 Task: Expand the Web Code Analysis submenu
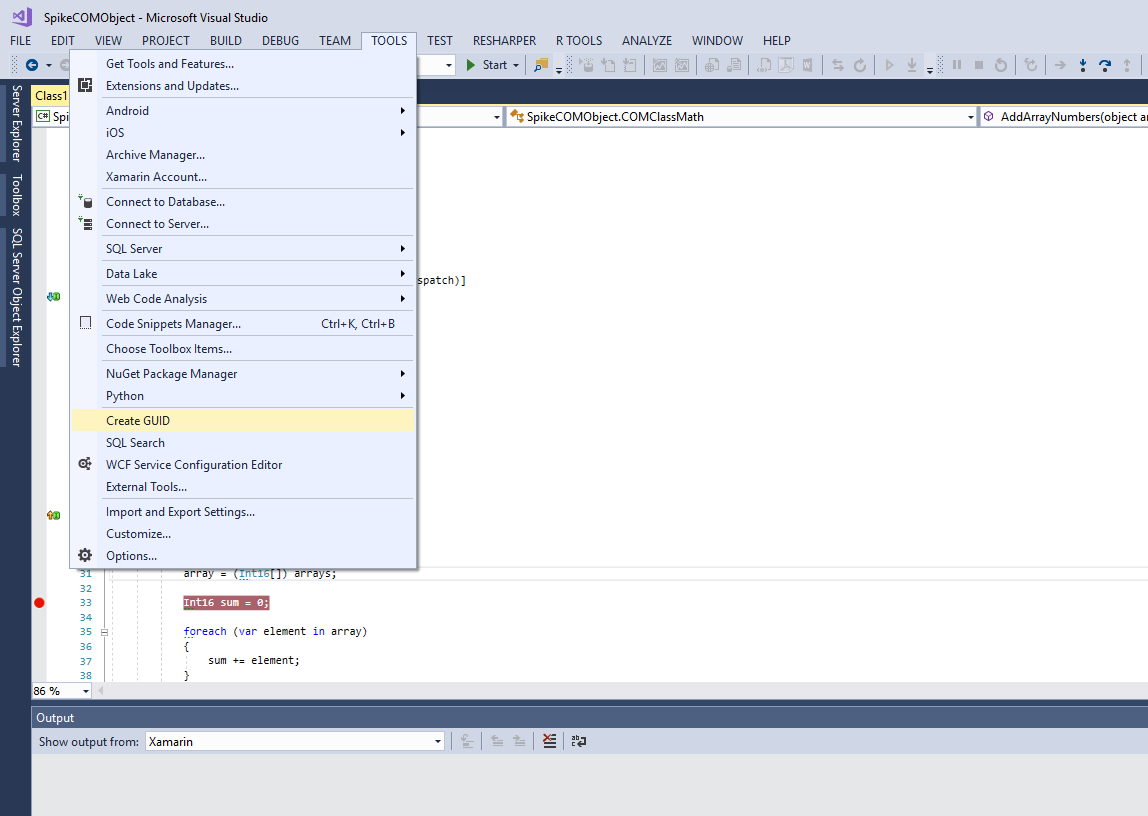[243, 299]
